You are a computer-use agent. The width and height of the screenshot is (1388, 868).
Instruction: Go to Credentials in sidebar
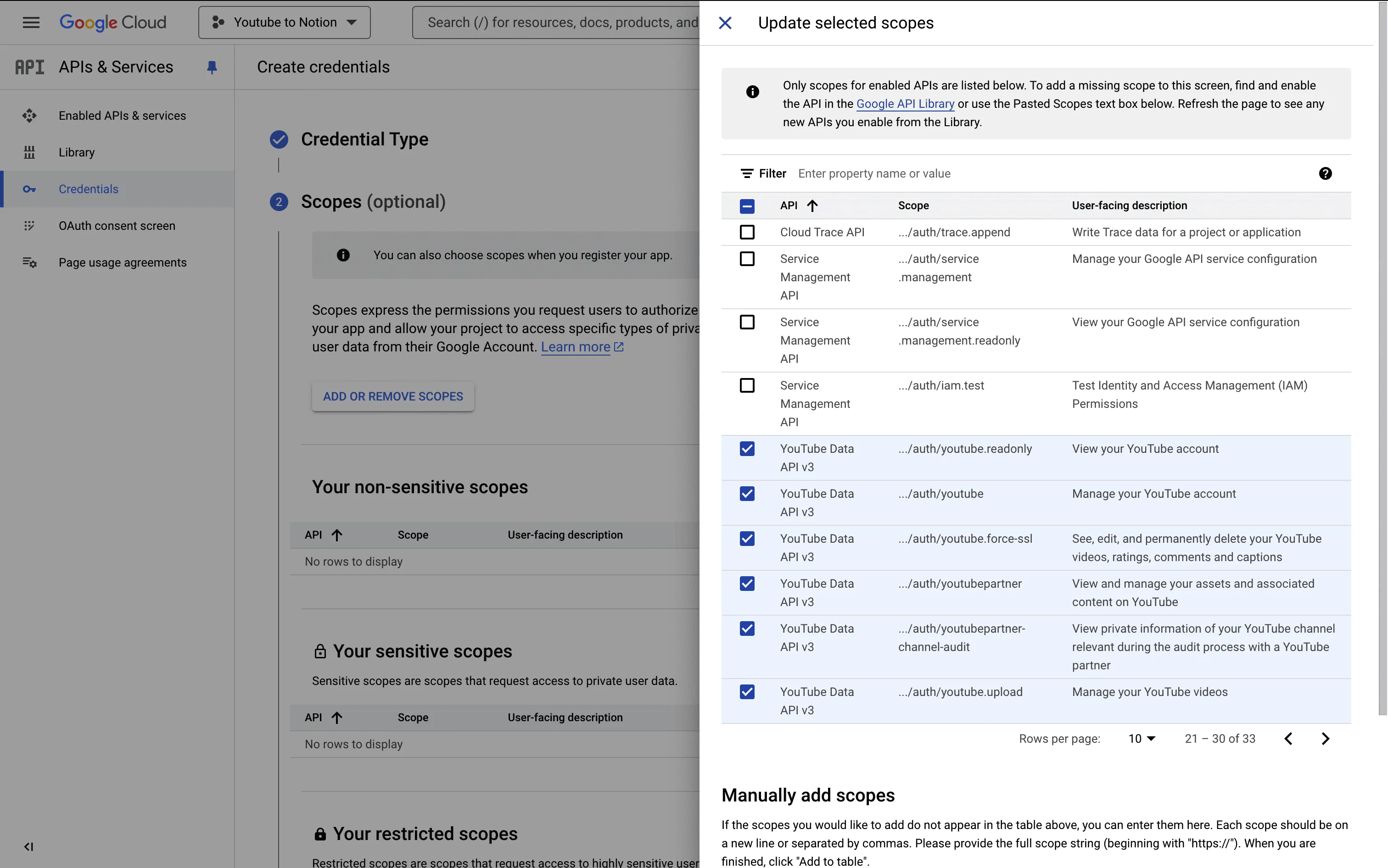click(117, 189)
